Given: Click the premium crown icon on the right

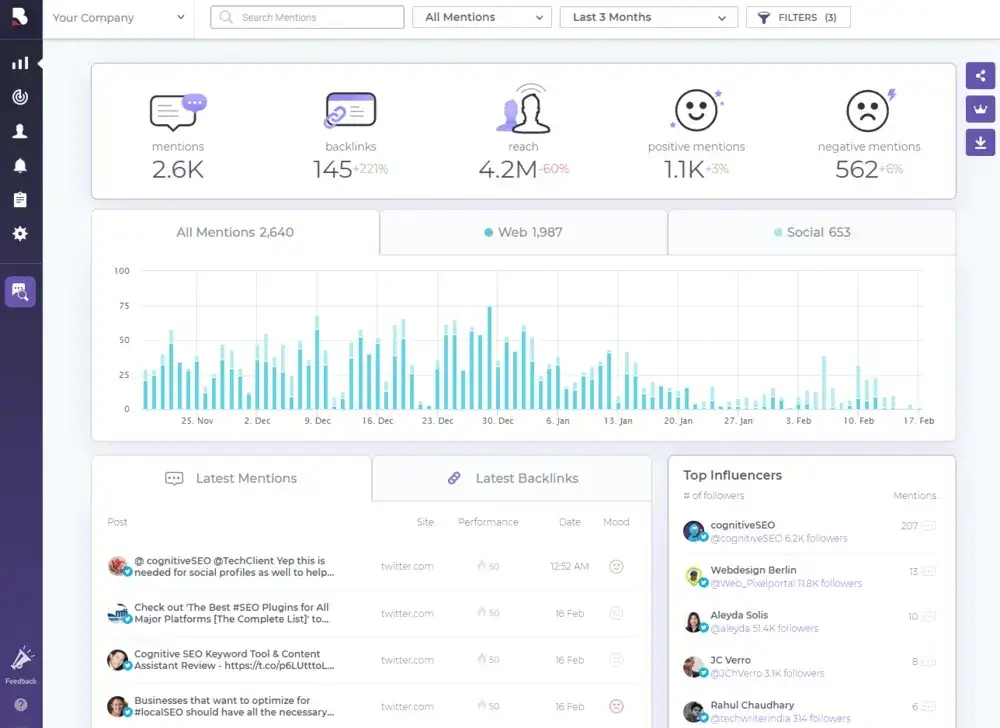Looking at the screenshot, I should coord(981,108).
